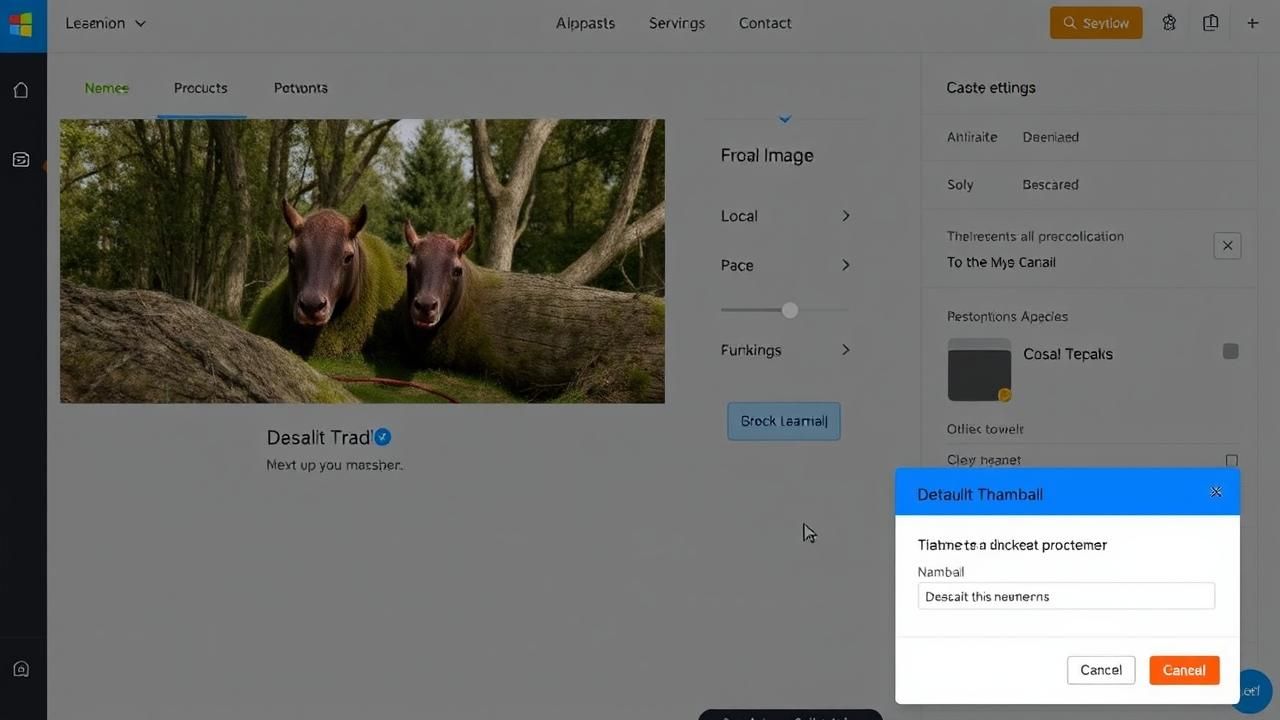The width and height of the screenshot is (1280, 720).
Task: Dismiss the To the Mys Canail notice
Action: click(1227, 246)
